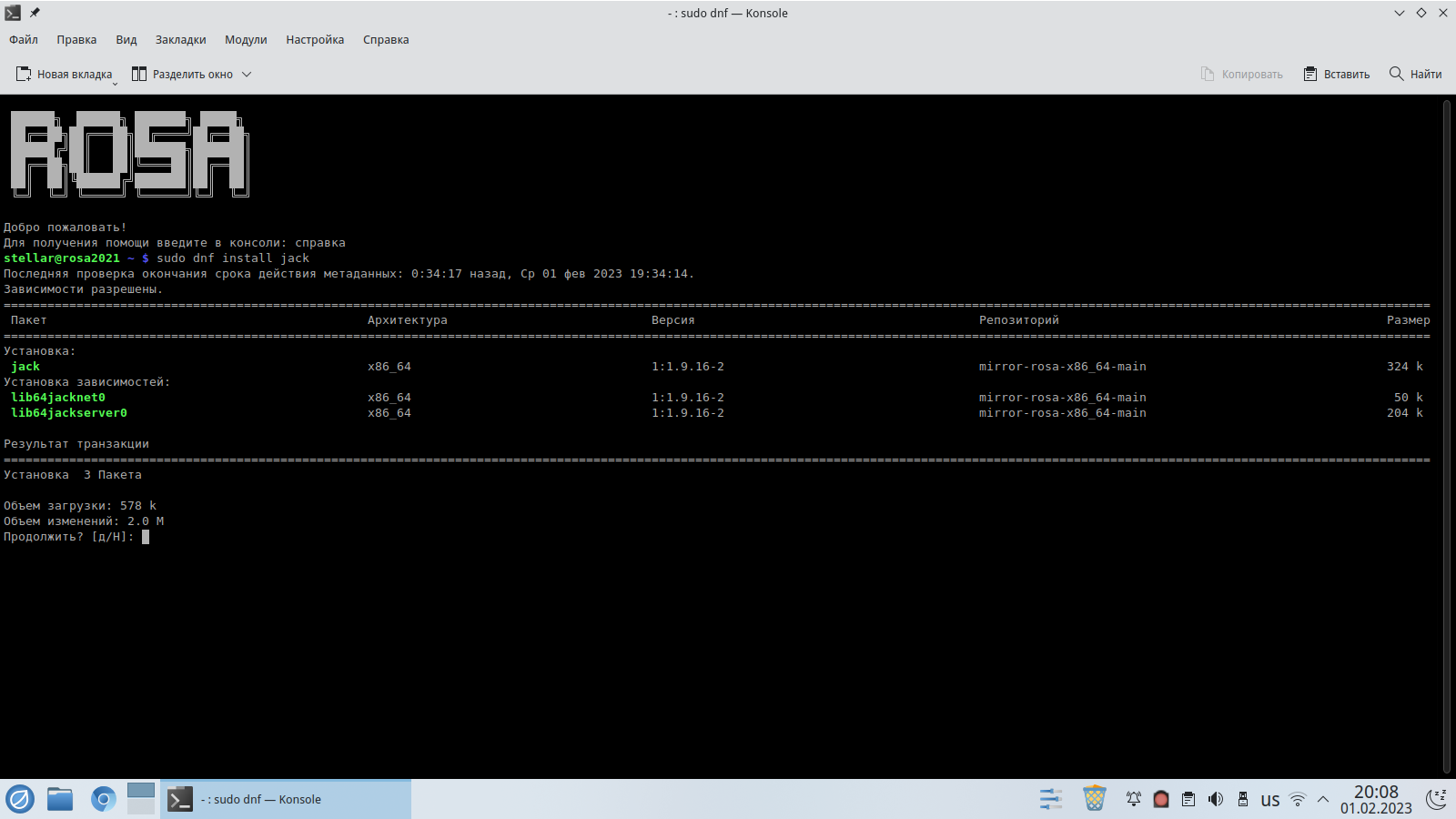Open the Справка menu
The width and height of the screenshot is (1456, 819).
[x=386, y=39]
